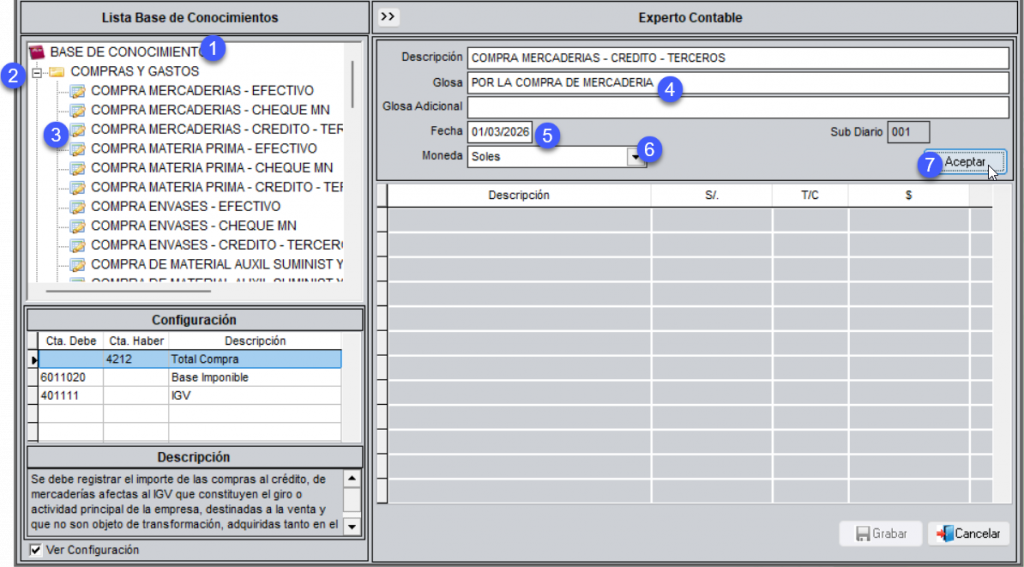The width and height of the screenshot is (1024, 567).
Task: Click icon beside COMPRA MATERIA PRIMA - EFECTIVO
Action: click(78, 149)
